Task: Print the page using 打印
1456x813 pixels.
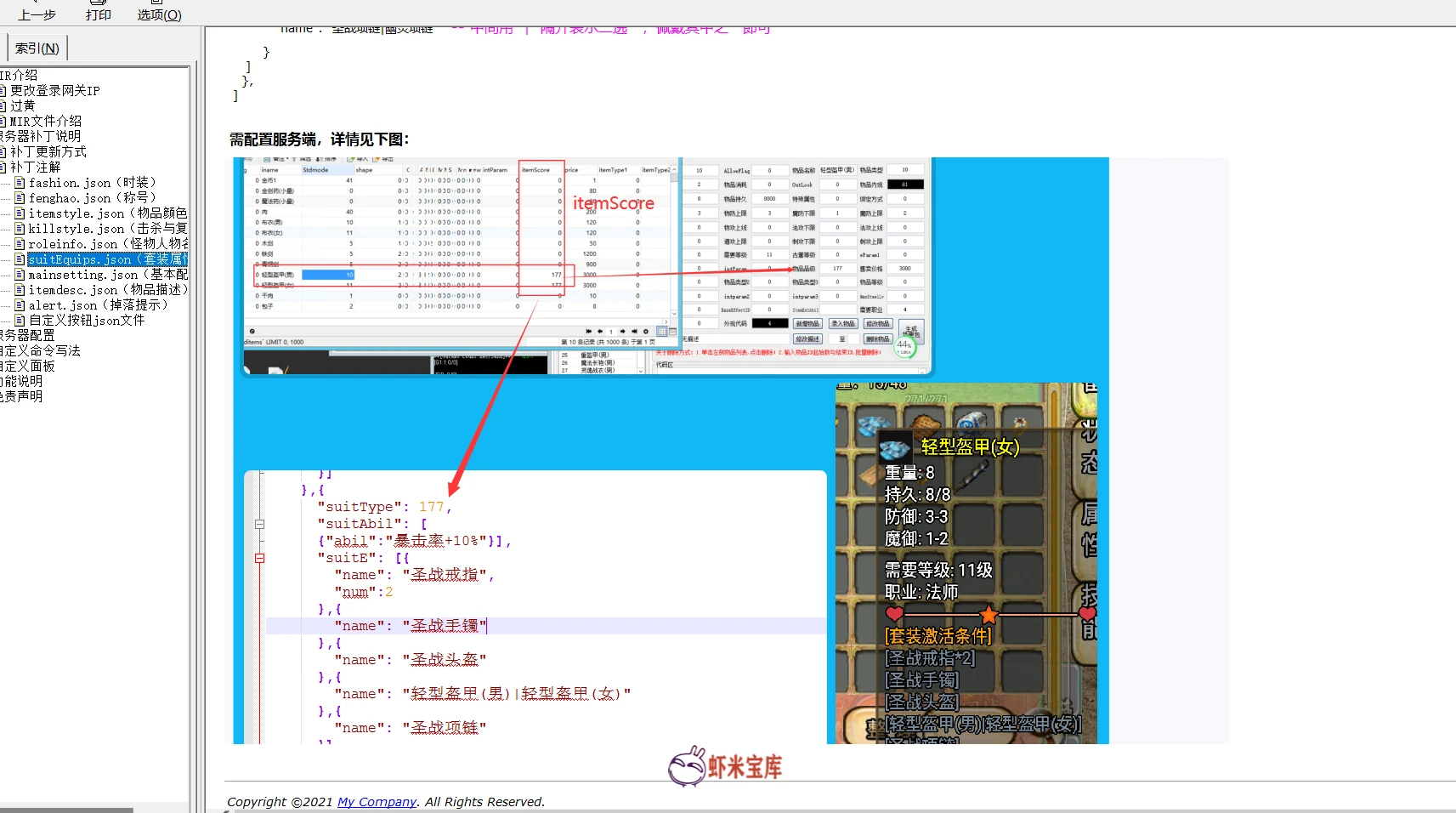Action: 98,14
